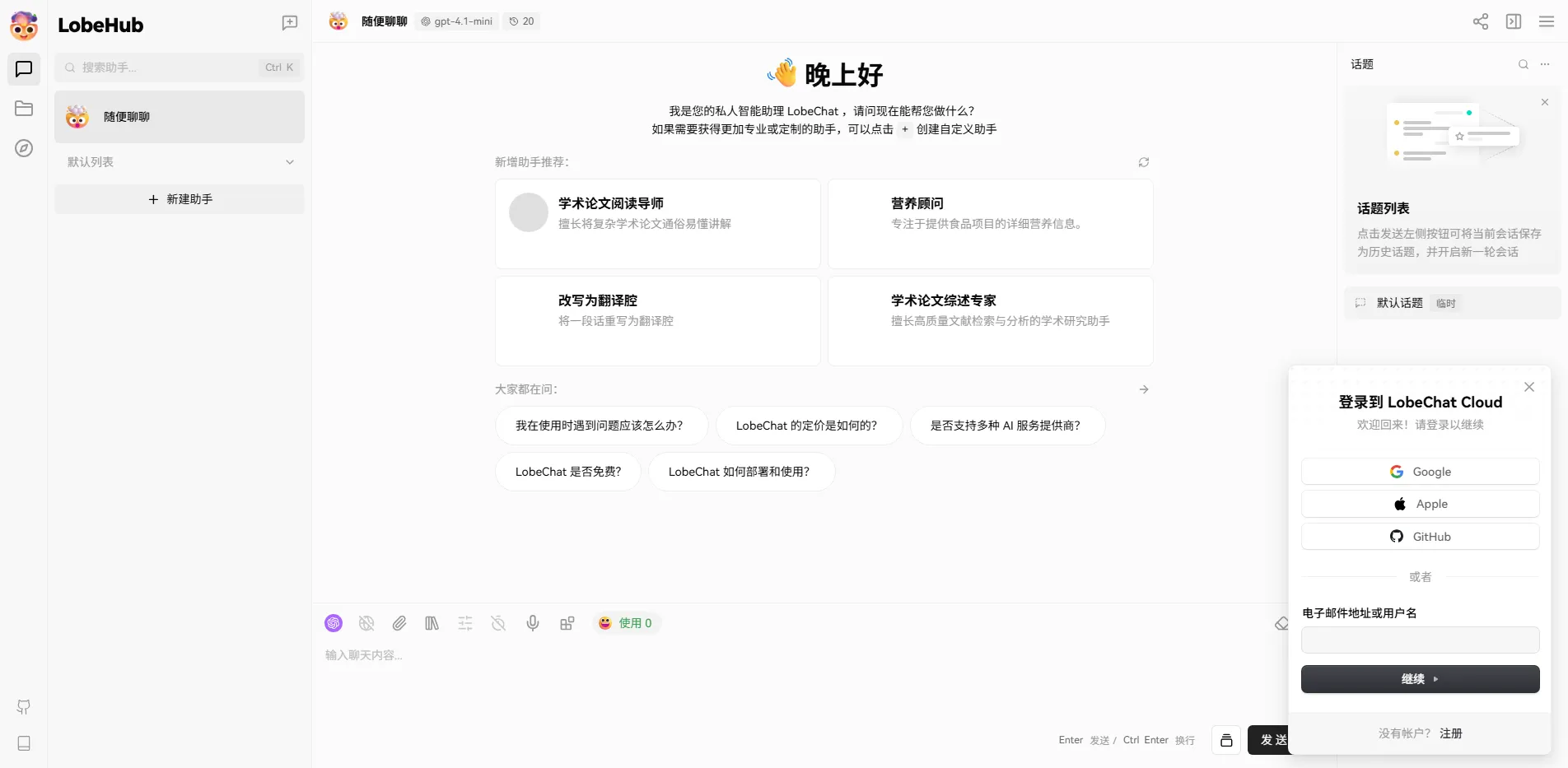Screen dimensions: 1568x768
Task: Open the topic panel more options menu
Action: pyautogui.click(x=1546, y=64)
